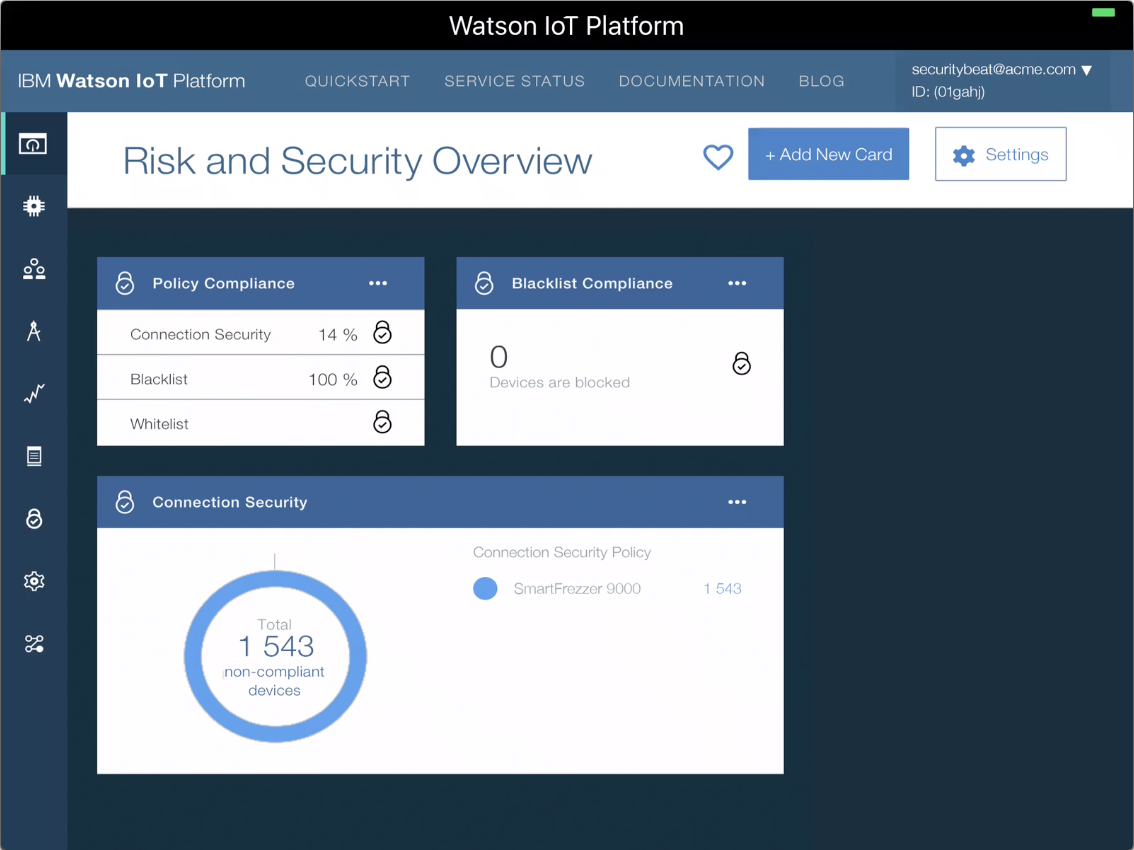Click lock icon in Blacklist Compliance header
Viewport: 1134px width, 850px height.
[484, 283]
